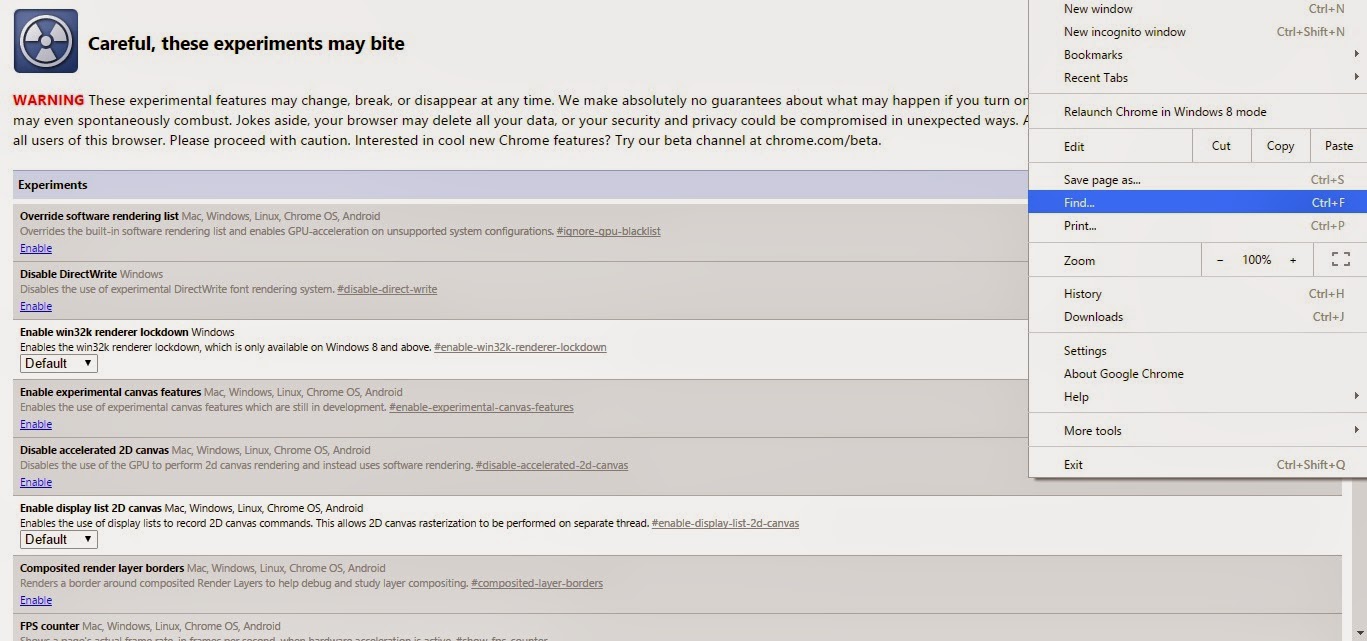This screenshot has width=1367, height=641.
Task: Open the #disable-direct-write anchor link
Action: (387, 289)
